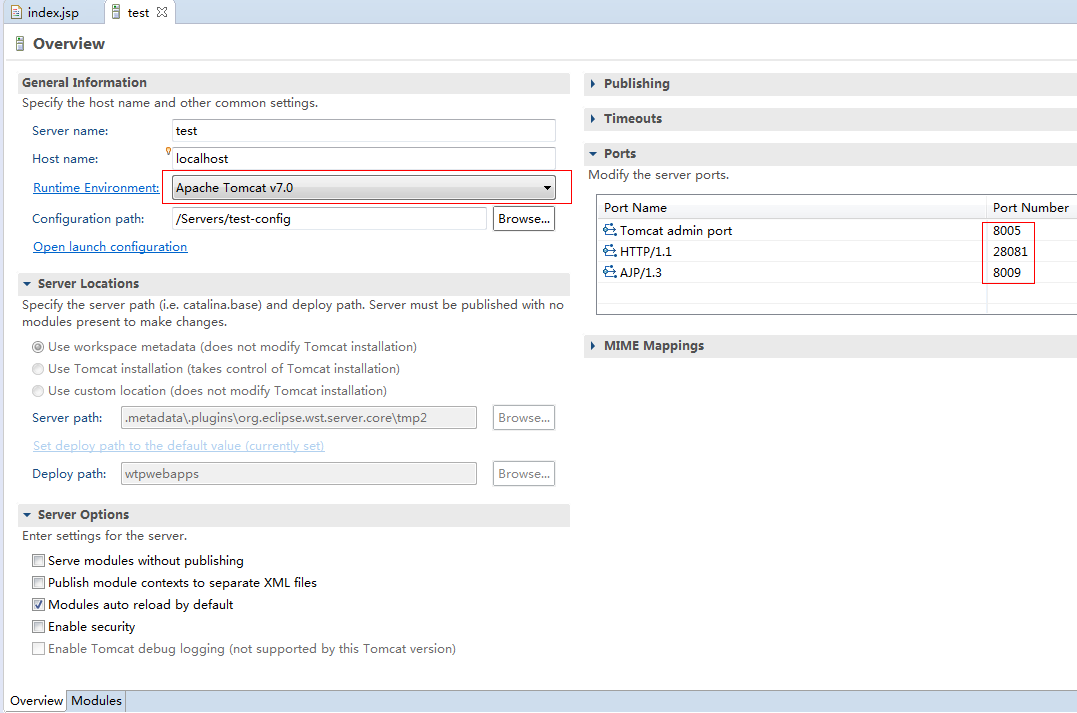The image size is (1077, 713).
Task: Select port number 8009 cell
Action: pyautogui.click(x=1007, y=273)
